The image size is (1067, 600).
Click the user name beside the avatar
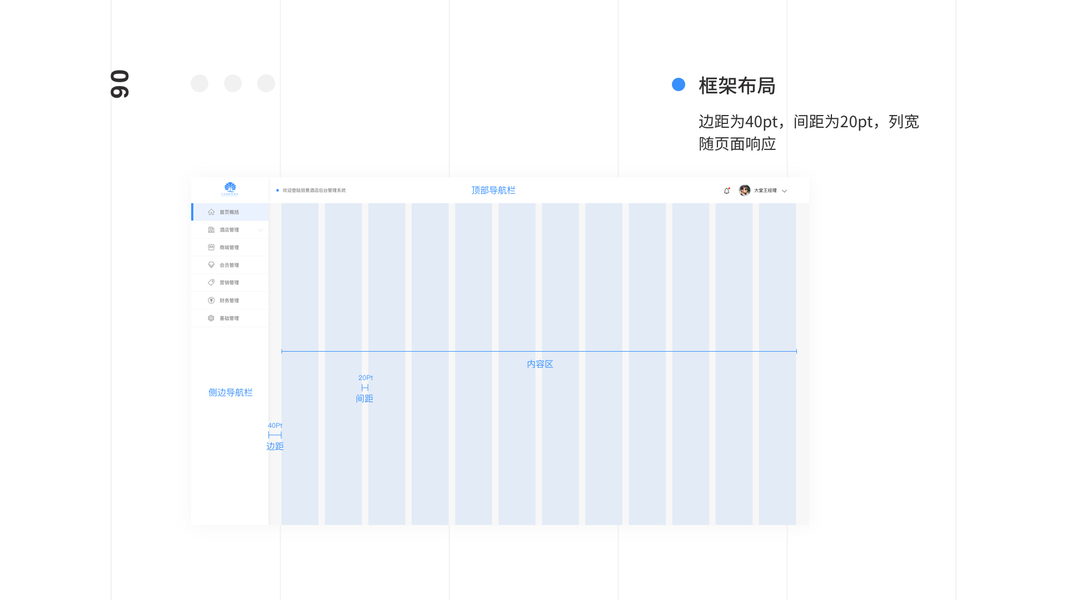click(765, 190)
